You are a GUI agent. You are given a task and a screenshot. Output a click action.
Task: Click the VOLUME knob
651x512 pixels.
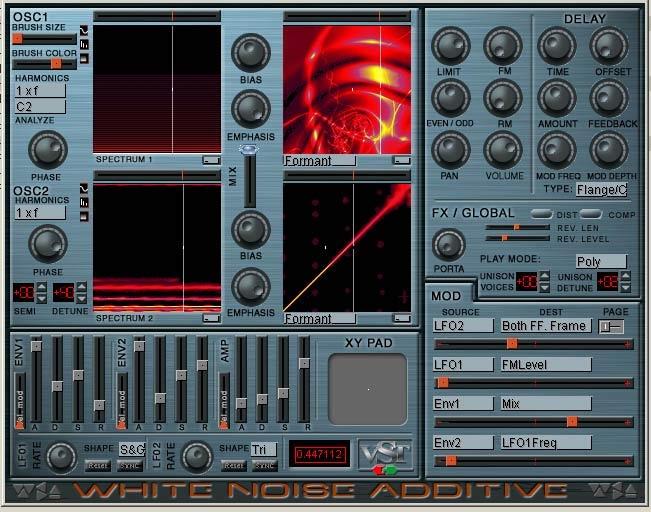[x=503, y=150]
